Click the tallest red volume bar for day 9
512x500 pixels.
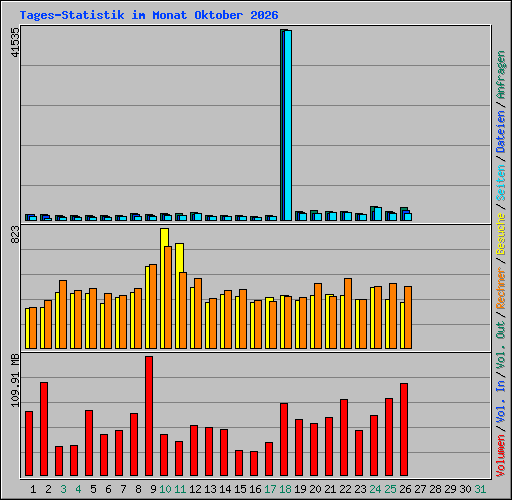pyautogui.click(x=149, y=416)
